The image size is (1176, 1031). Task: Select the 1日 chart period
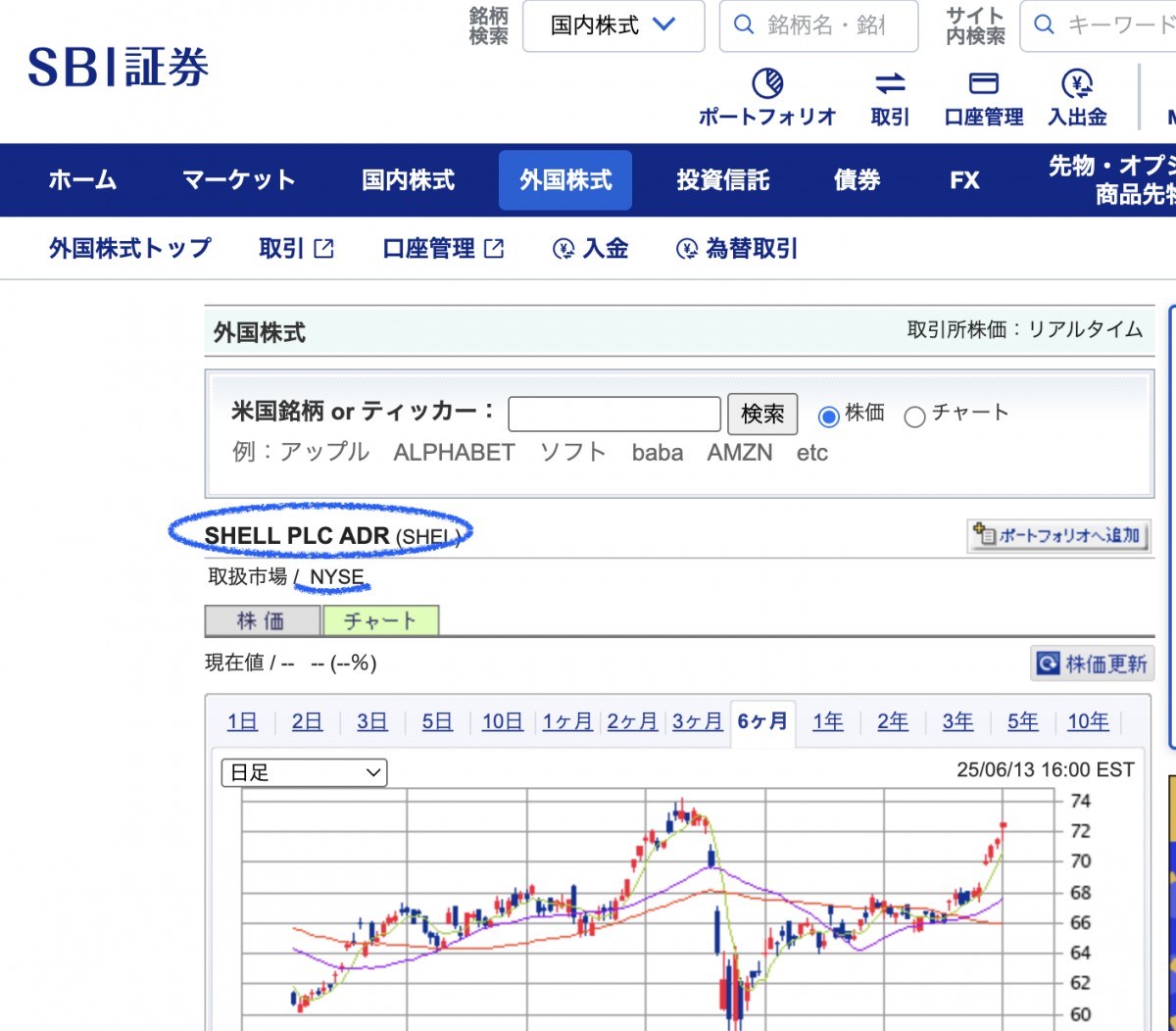(242, 722)
